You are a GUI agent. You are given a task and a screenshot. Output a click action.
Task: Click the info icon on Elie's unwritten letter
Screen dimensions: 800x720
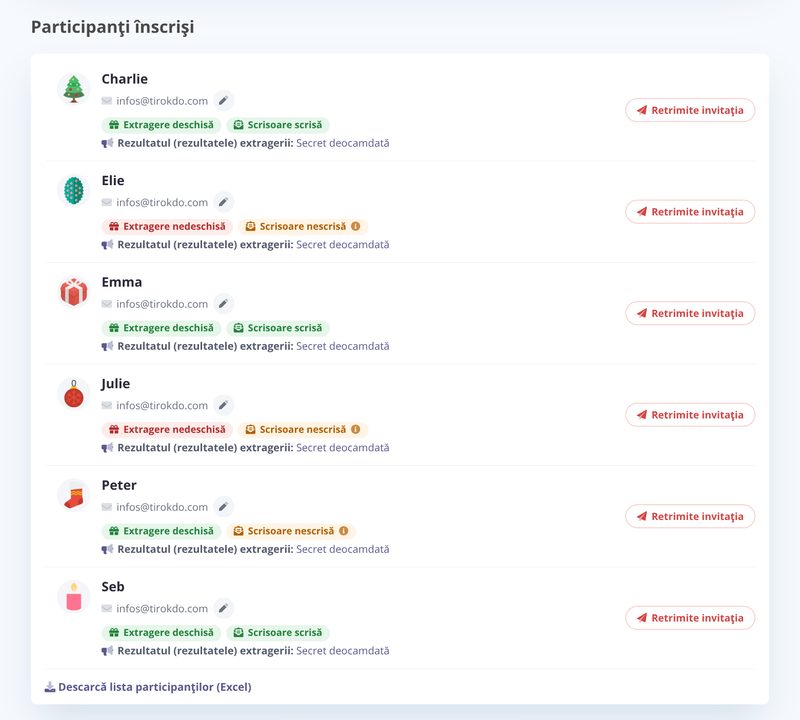tap(356, 226)
